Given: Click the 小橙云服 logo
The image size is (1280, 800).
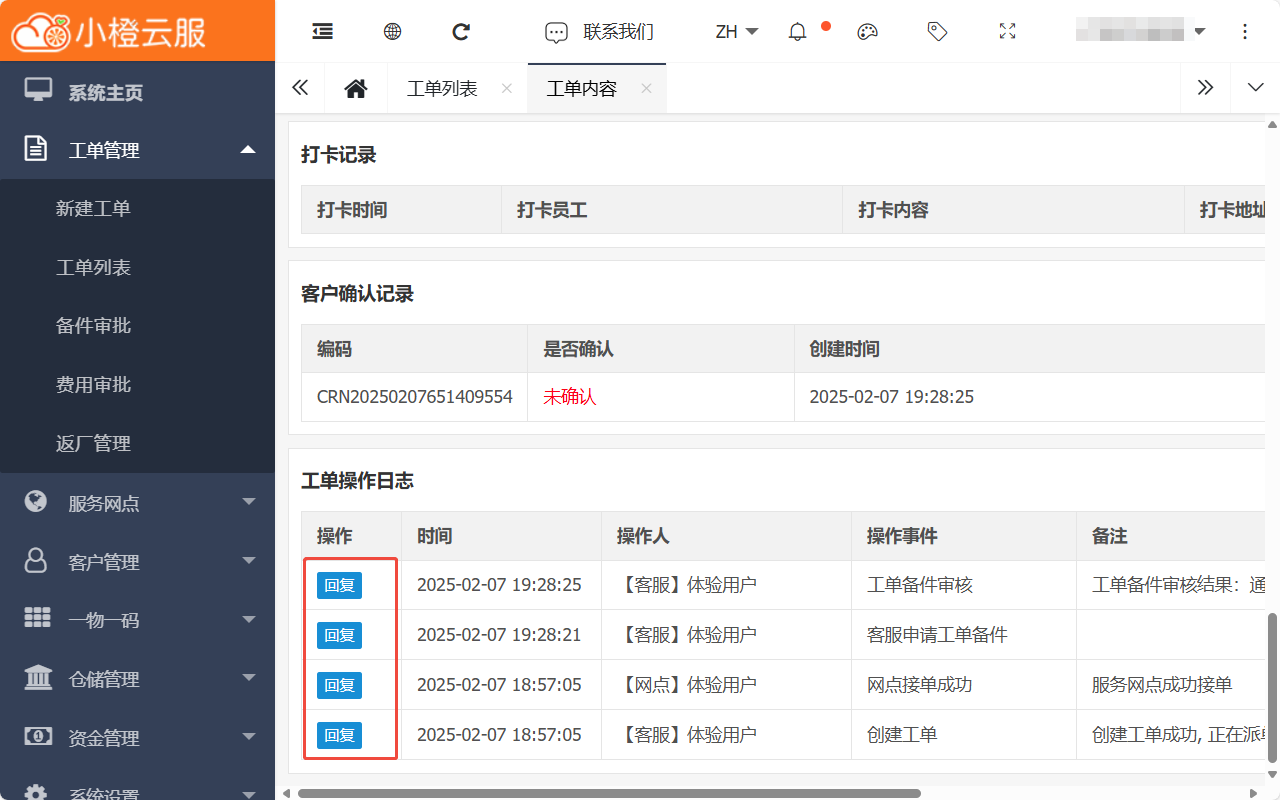Looking at the screenshot, I should click(108, 31).
